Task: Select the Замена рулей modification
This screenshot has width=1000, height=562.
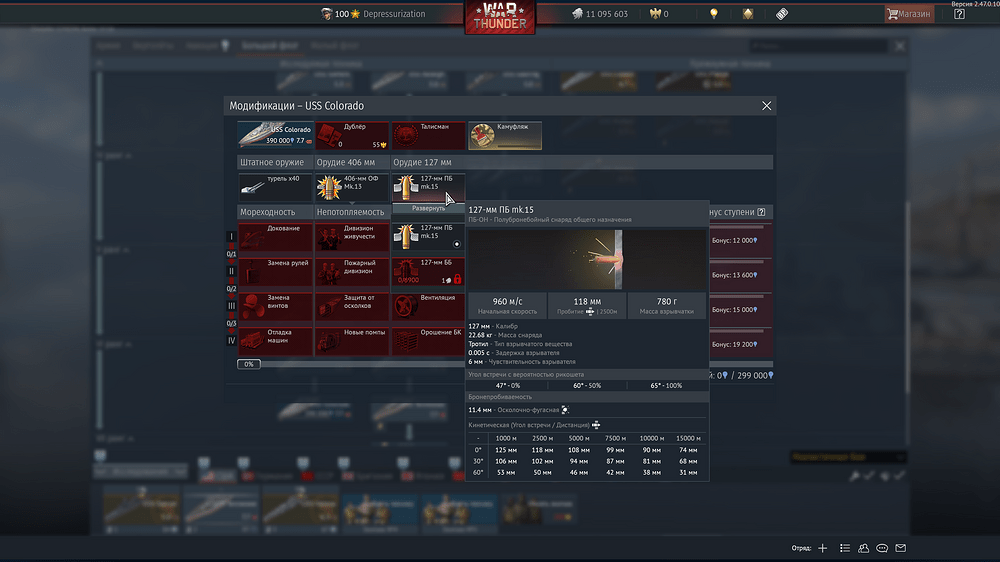Action: pyautogui.click(x=275, y=271)
